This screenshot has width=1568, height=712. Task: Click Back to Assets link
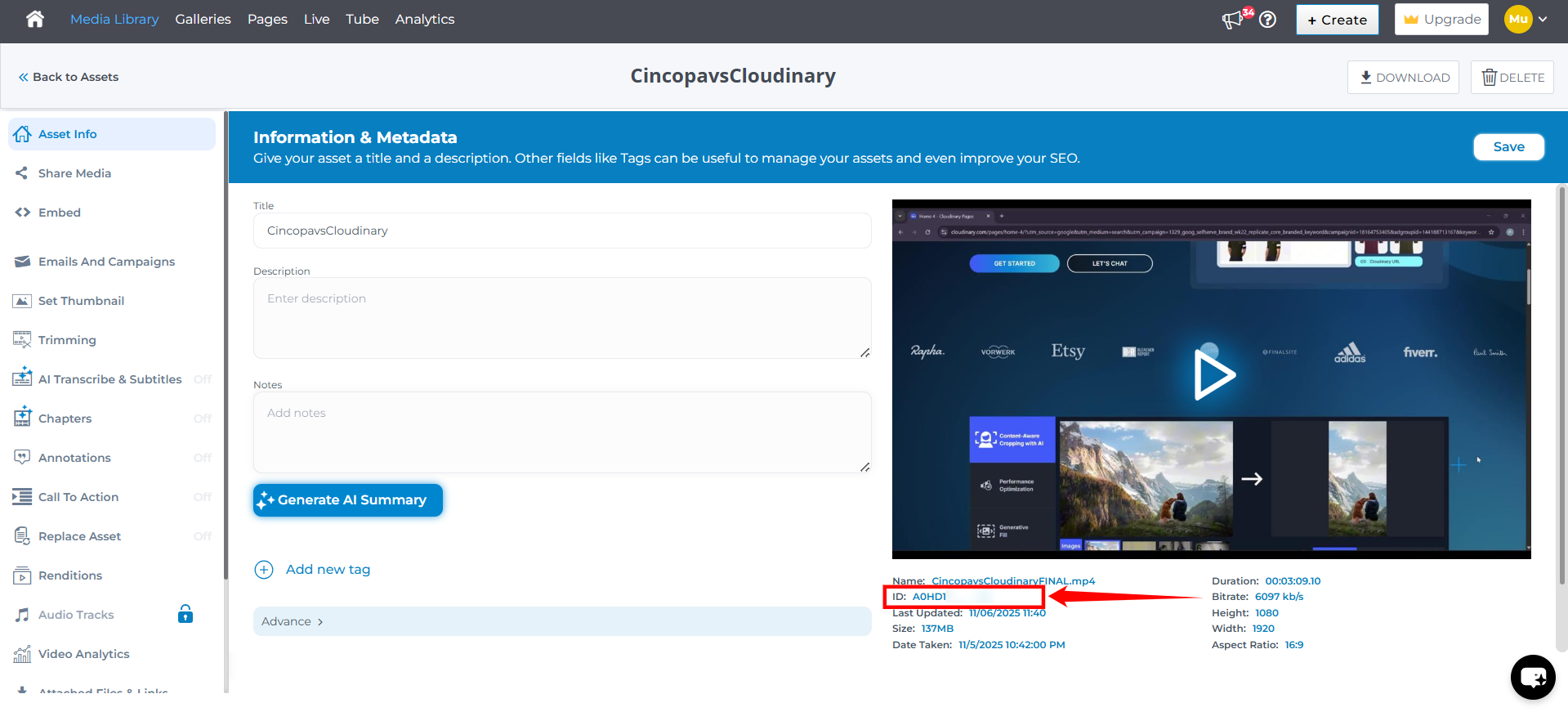(x=69, y=77)
